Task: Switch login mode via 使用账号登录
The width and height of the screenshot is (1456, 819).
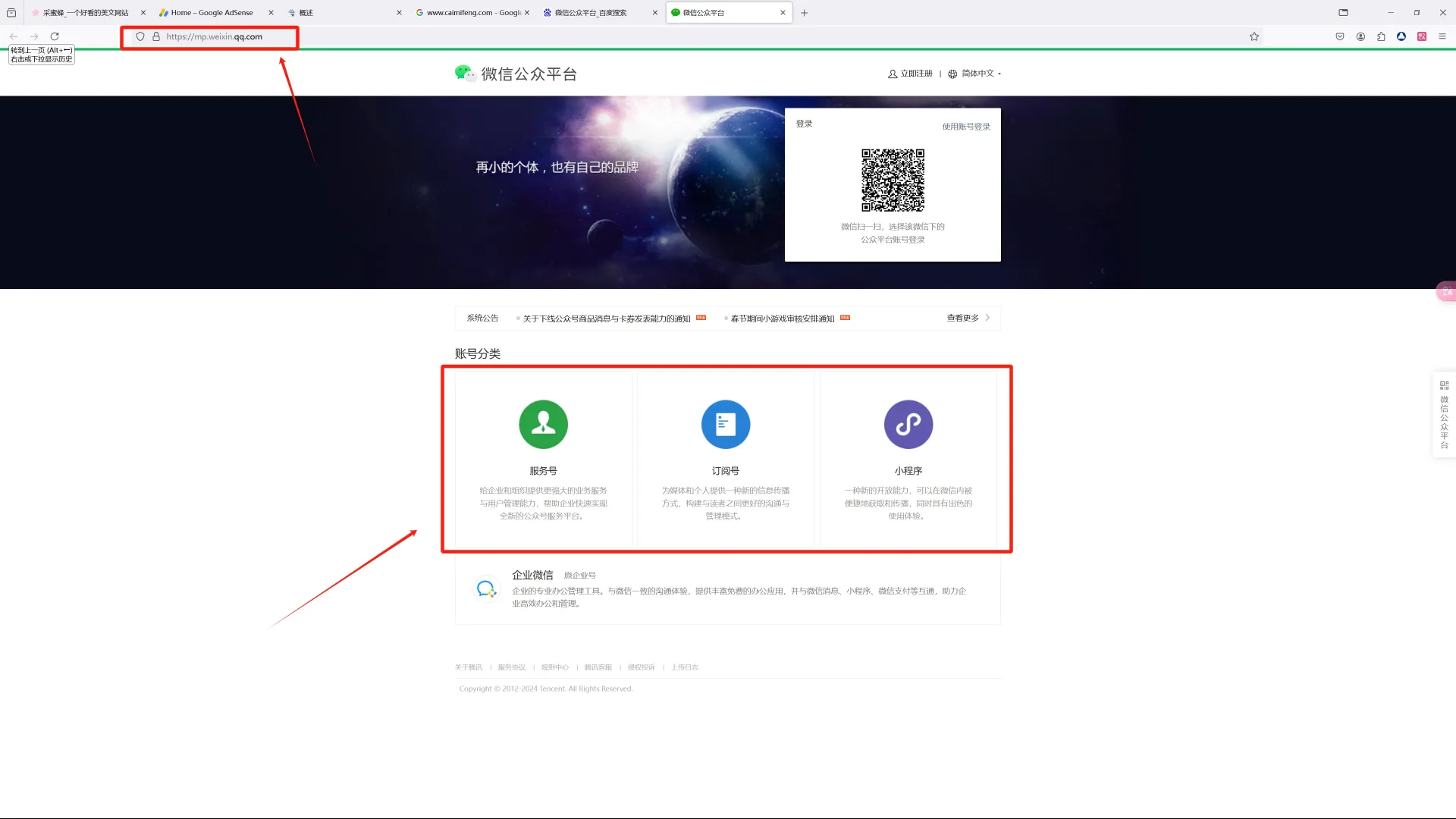Action: 965,126
